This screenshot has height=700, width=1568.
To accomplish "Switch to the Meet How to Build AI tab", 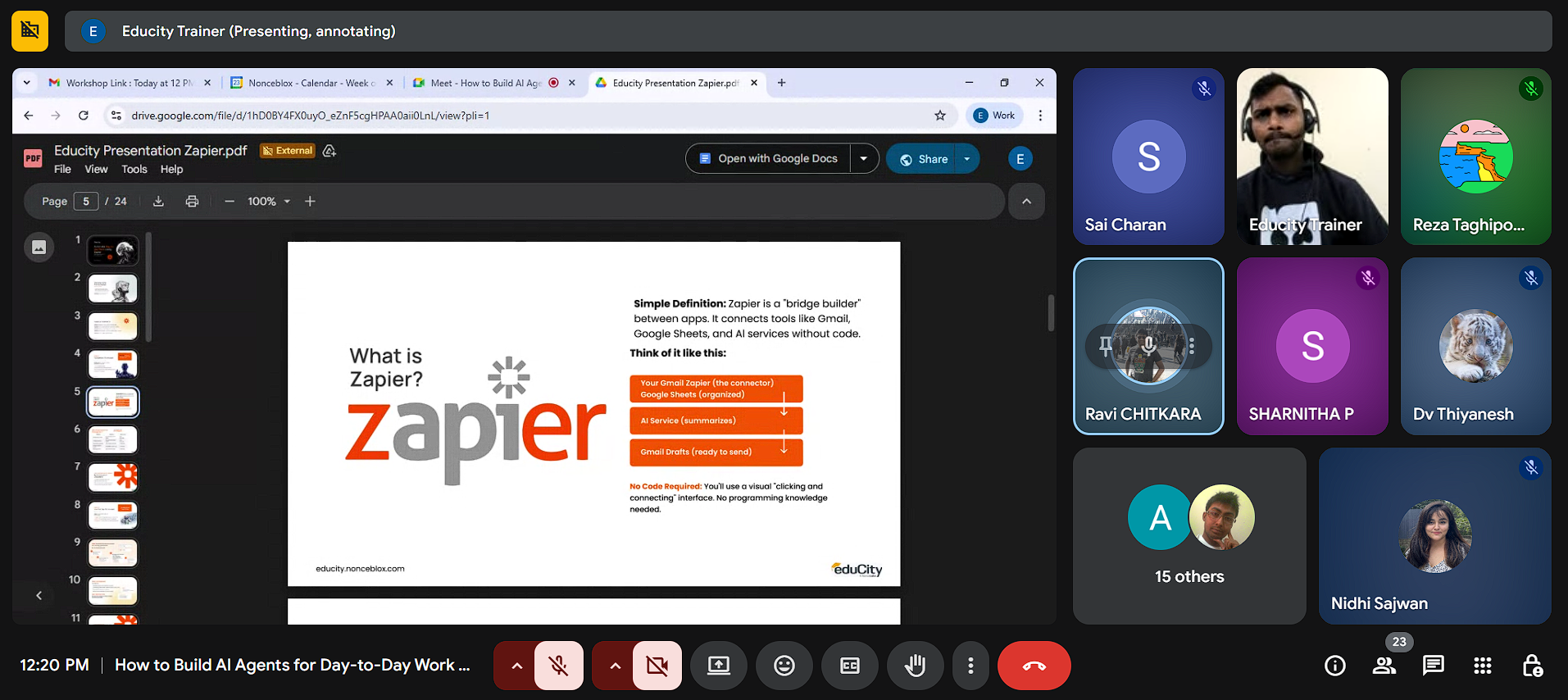I will pos(495,83).
